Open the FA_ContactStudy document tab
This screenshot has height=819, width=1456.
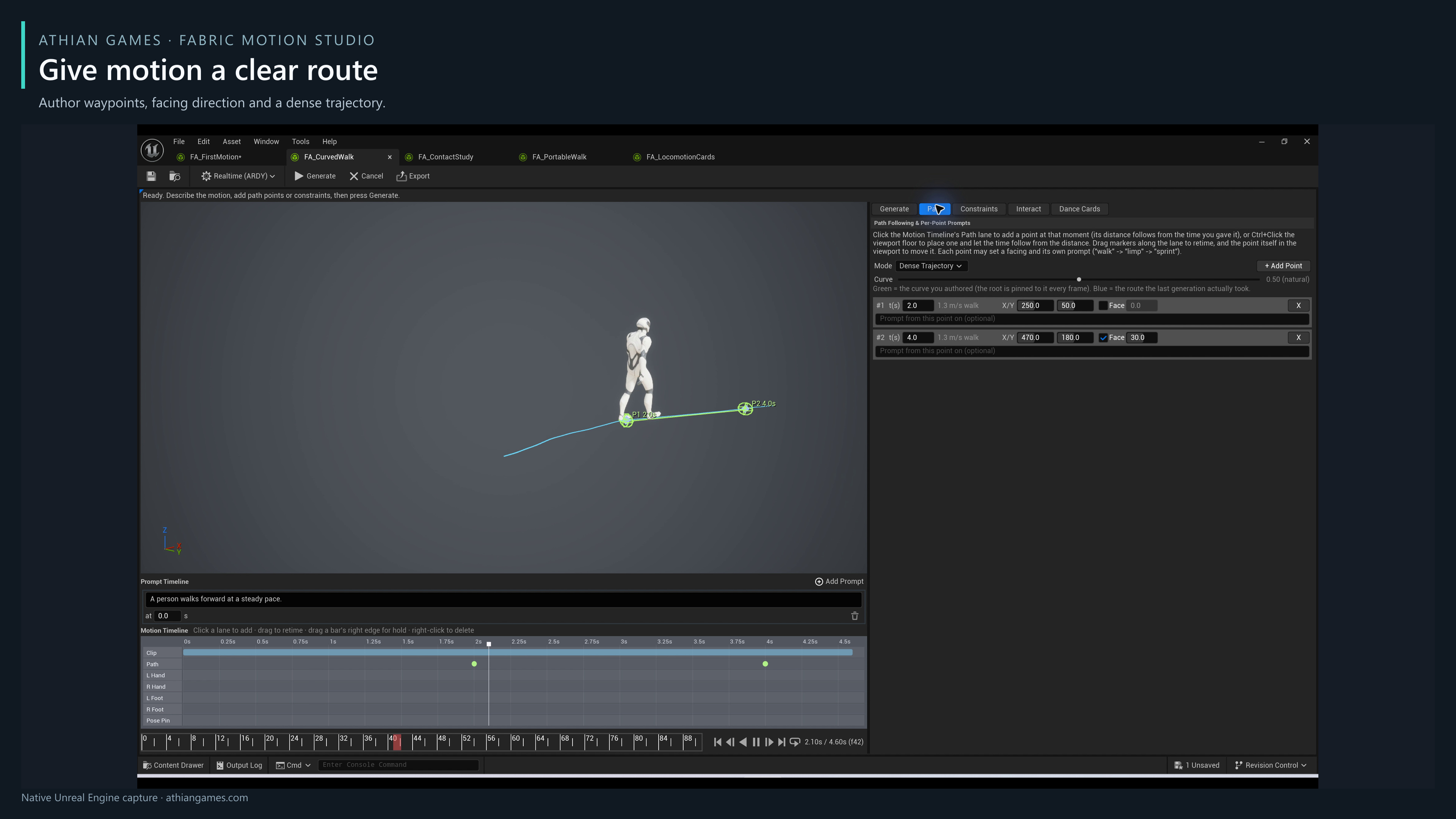point(446,157)
